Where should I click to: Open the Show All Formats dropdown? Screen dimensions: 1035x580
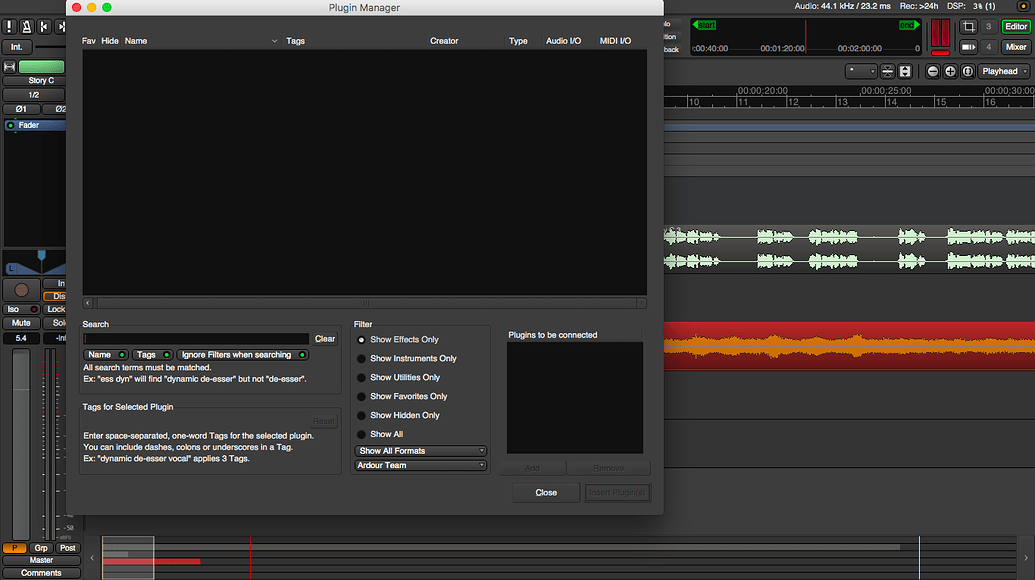click(x=421, y=451)
